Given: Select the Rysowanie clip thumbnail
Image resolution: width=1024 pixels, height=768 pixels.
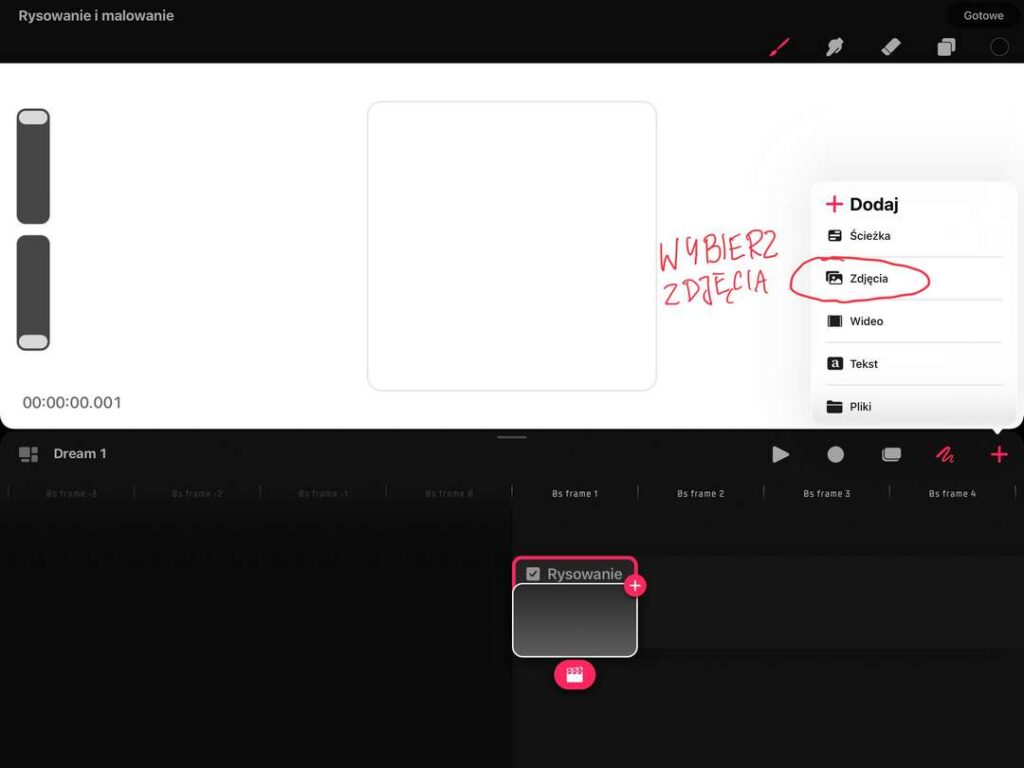Looking at the screenshot, I should click(x=575, y=620).
